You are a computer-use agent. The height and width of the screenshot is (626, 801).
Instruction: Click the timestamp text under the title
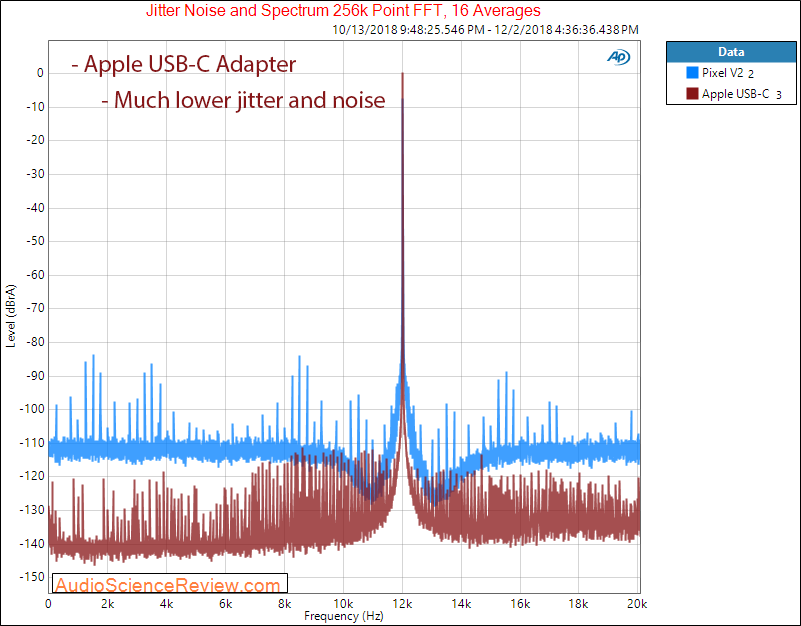(x=485, y=30)
